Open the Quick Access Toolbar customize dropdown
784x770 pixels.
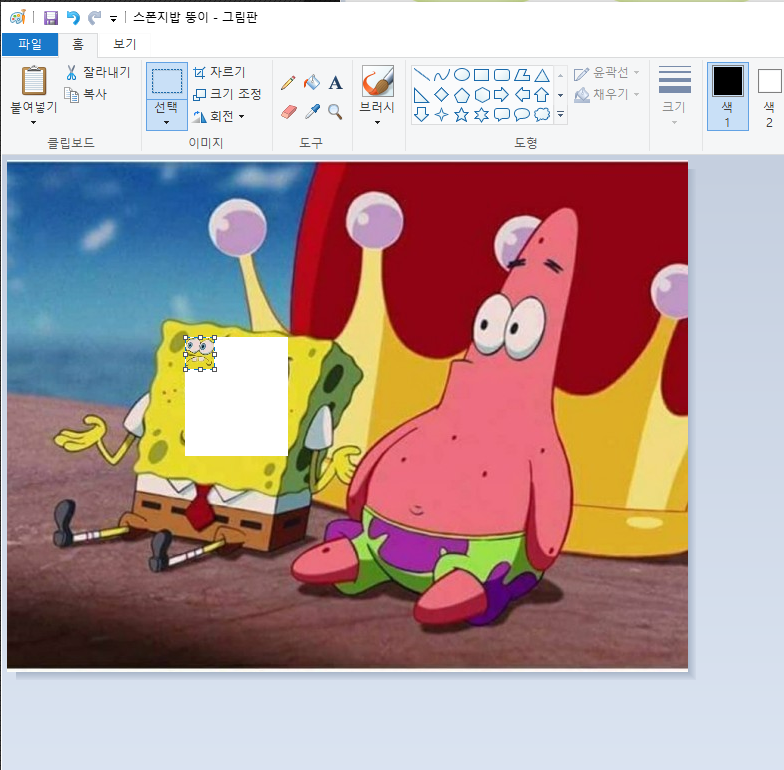[x=114, y=19]
